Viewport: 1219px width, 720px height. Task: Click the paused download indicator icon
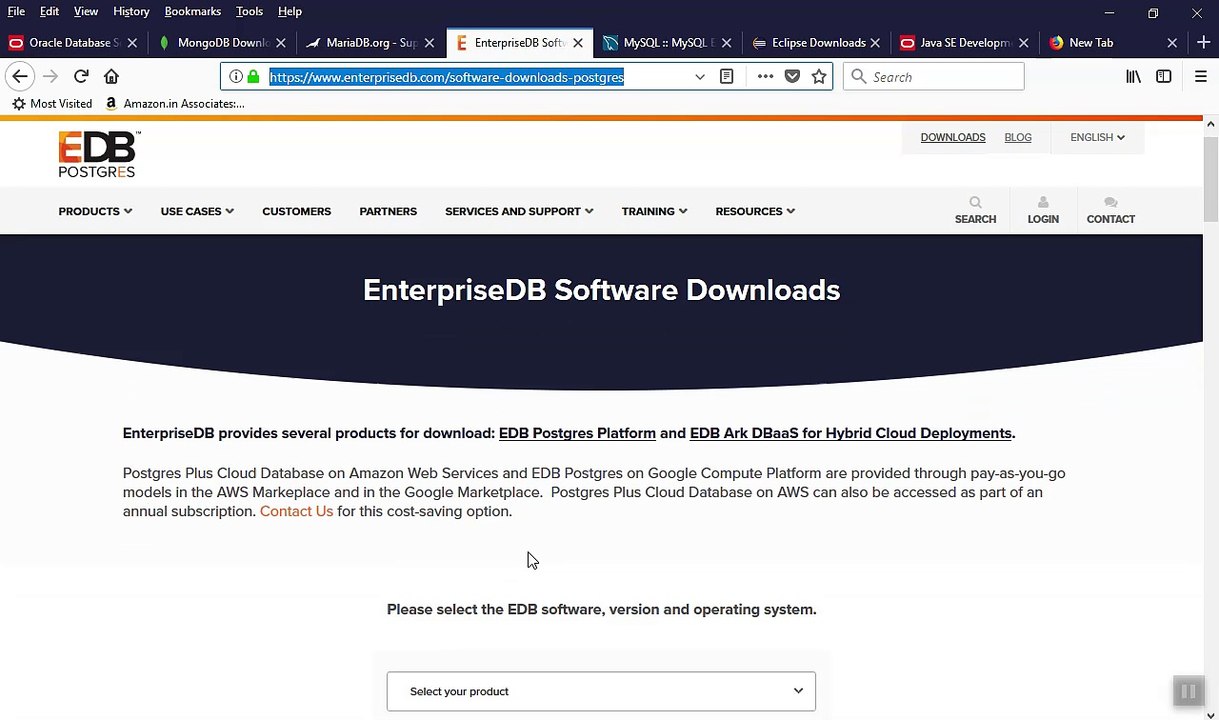click(1188, 691)
